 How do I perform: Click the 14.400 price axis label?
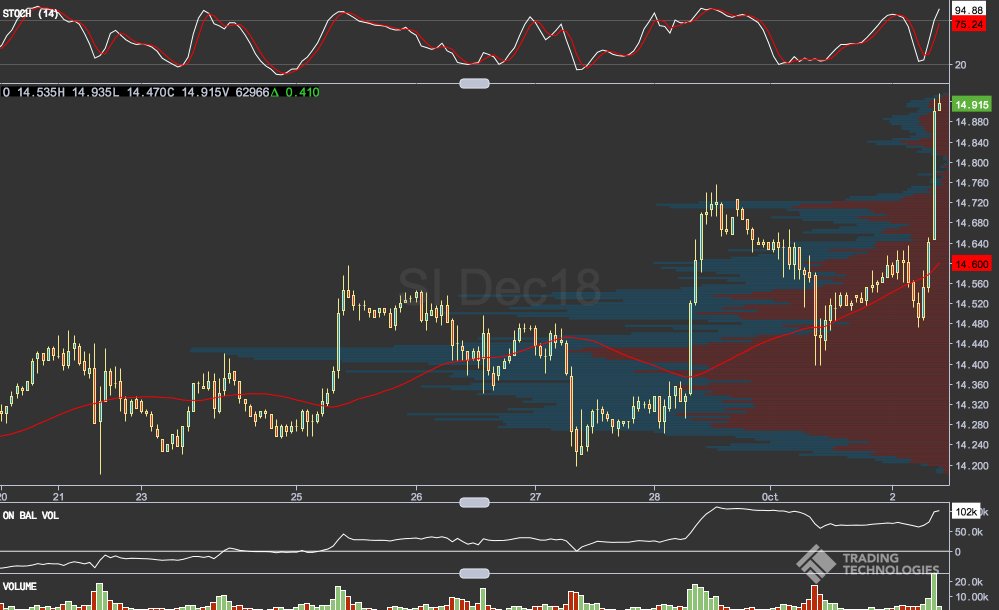(972, 365)
